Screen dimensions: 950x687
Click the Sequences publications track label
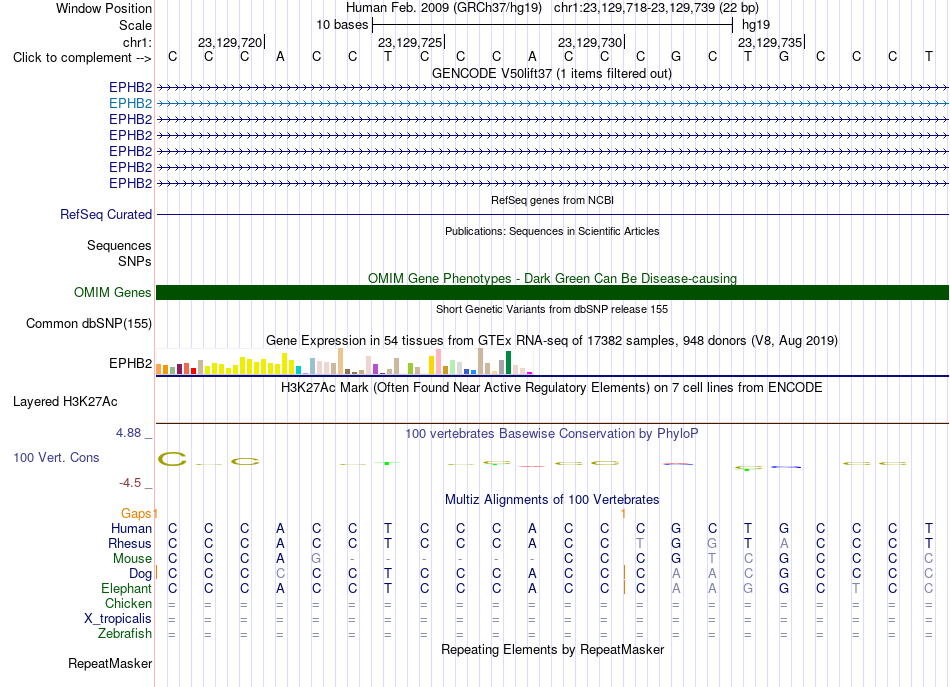[x=119, y=245]
